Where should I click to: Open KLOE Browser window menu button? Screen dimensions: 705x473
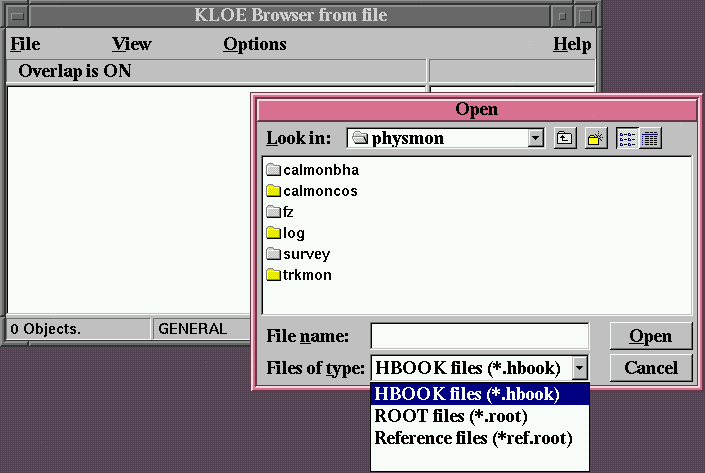pos(18,16)
